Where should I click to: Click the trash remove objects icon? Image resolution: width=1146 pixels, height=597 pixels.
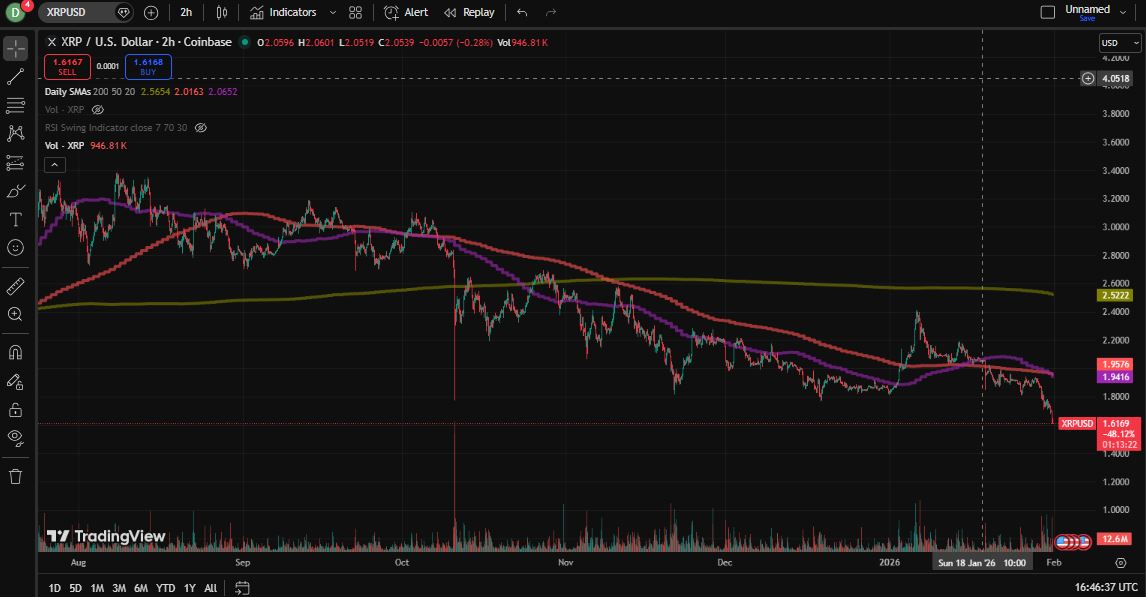pyautogui.click(x=15, y=476)
